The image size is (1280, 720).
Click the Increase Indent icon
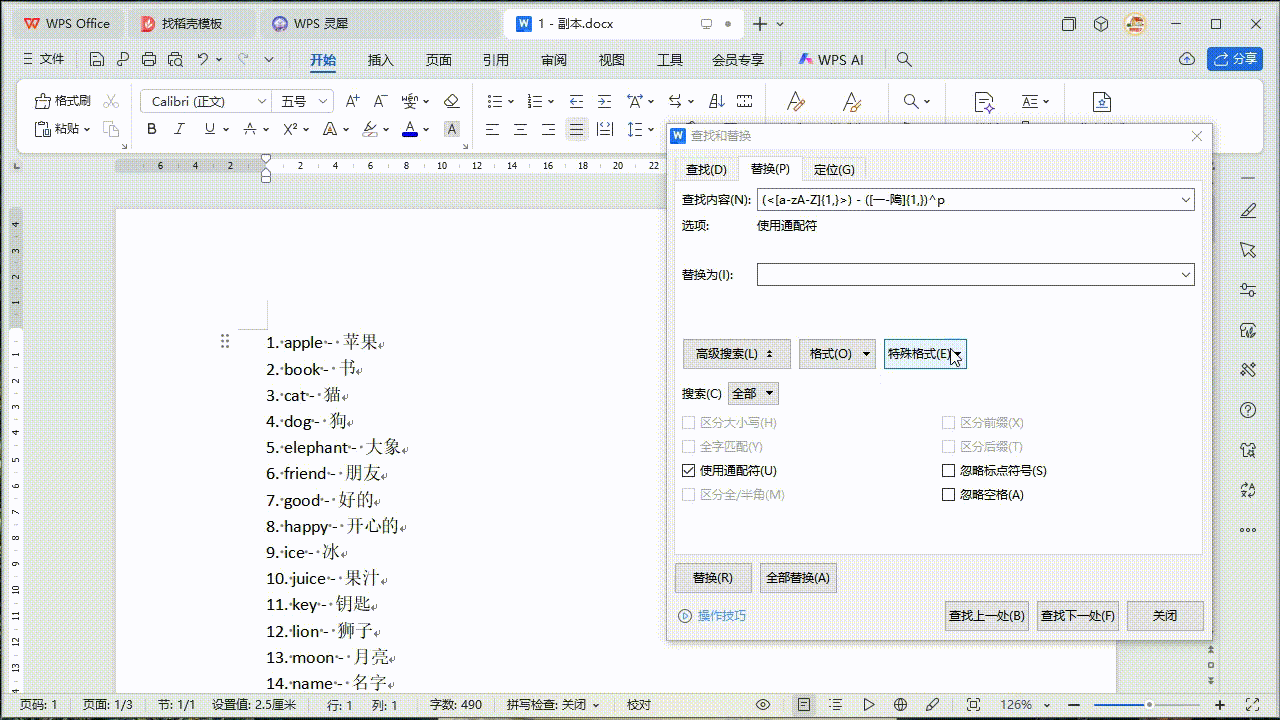point(604,101)
